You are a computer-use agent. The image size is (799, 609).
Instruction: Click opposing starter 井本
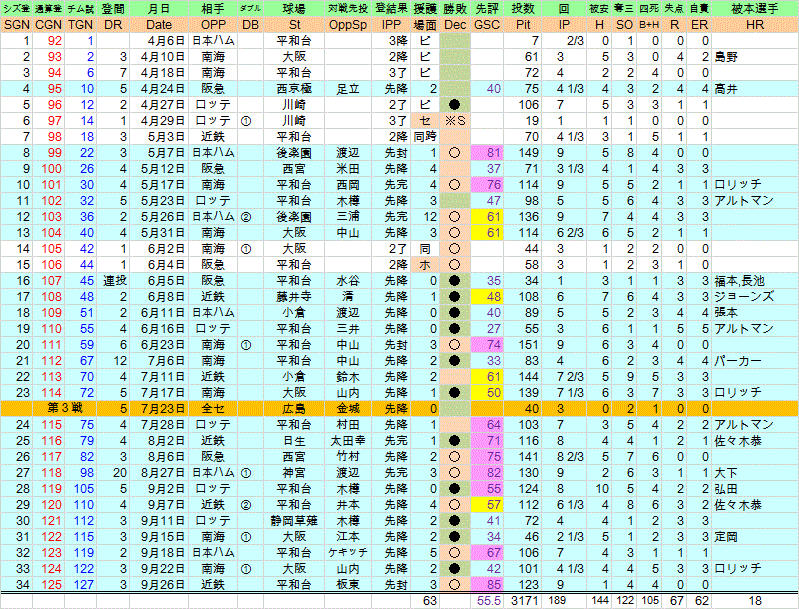tap(348, 505)
